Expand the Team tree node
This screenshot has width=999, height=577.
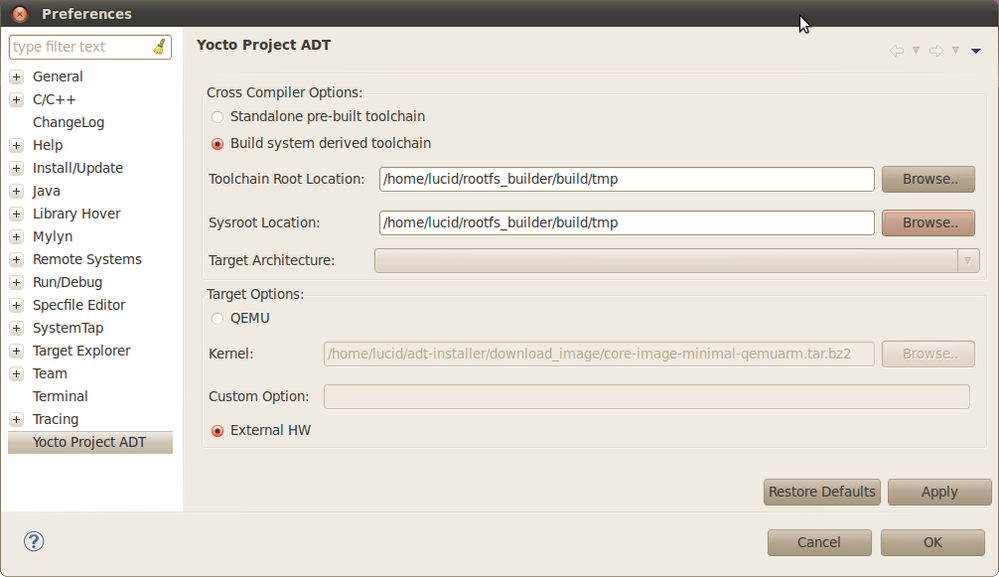pyautogui.click(x=17, y=374)
